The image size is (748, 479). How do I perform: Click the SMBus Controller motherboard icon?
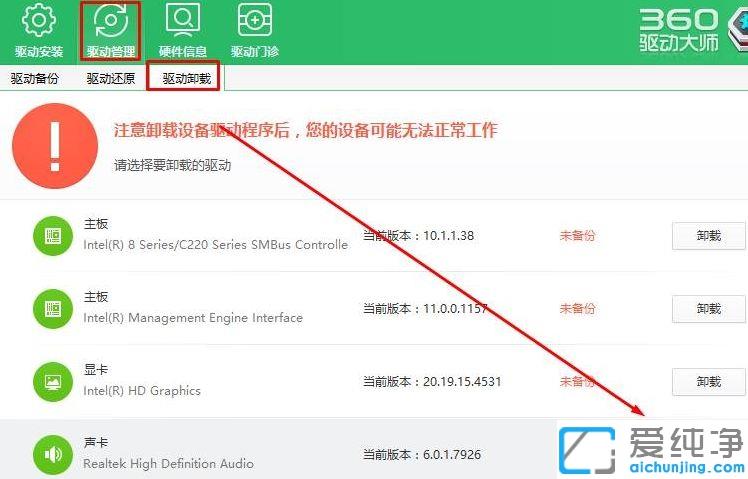coord(53,236)
